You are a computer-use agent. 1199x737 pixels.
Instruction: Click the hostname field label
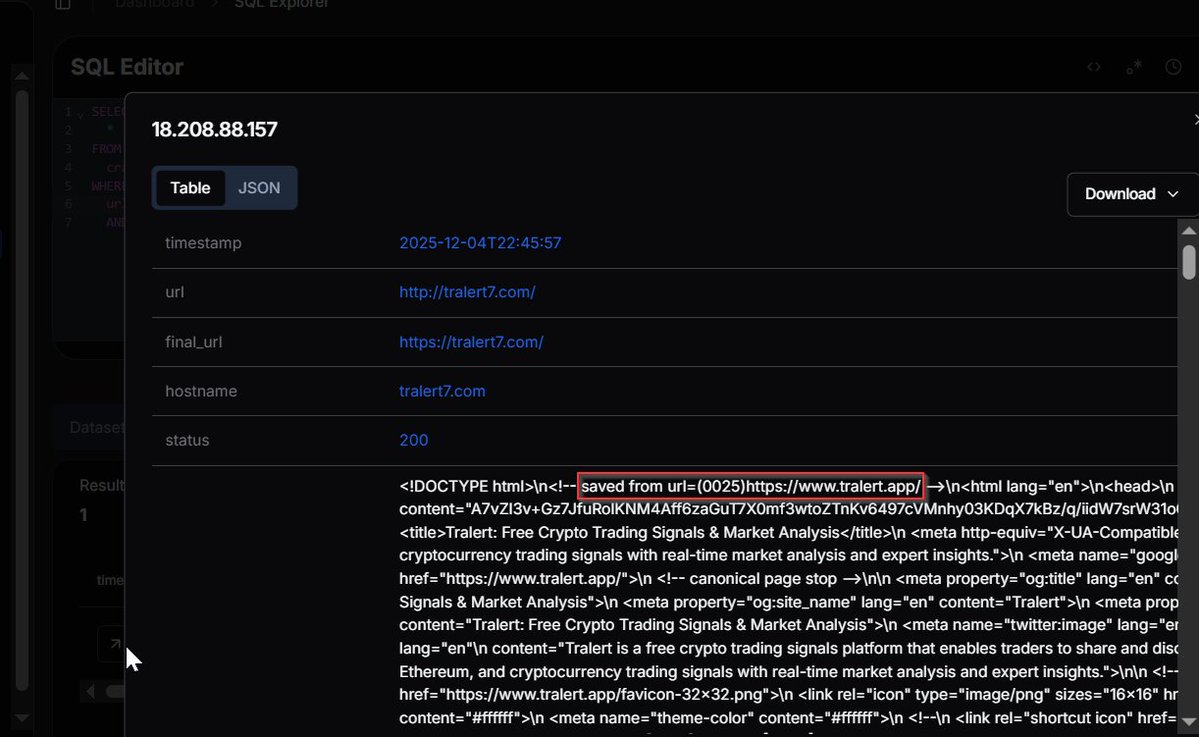click(x=201, y=391)
